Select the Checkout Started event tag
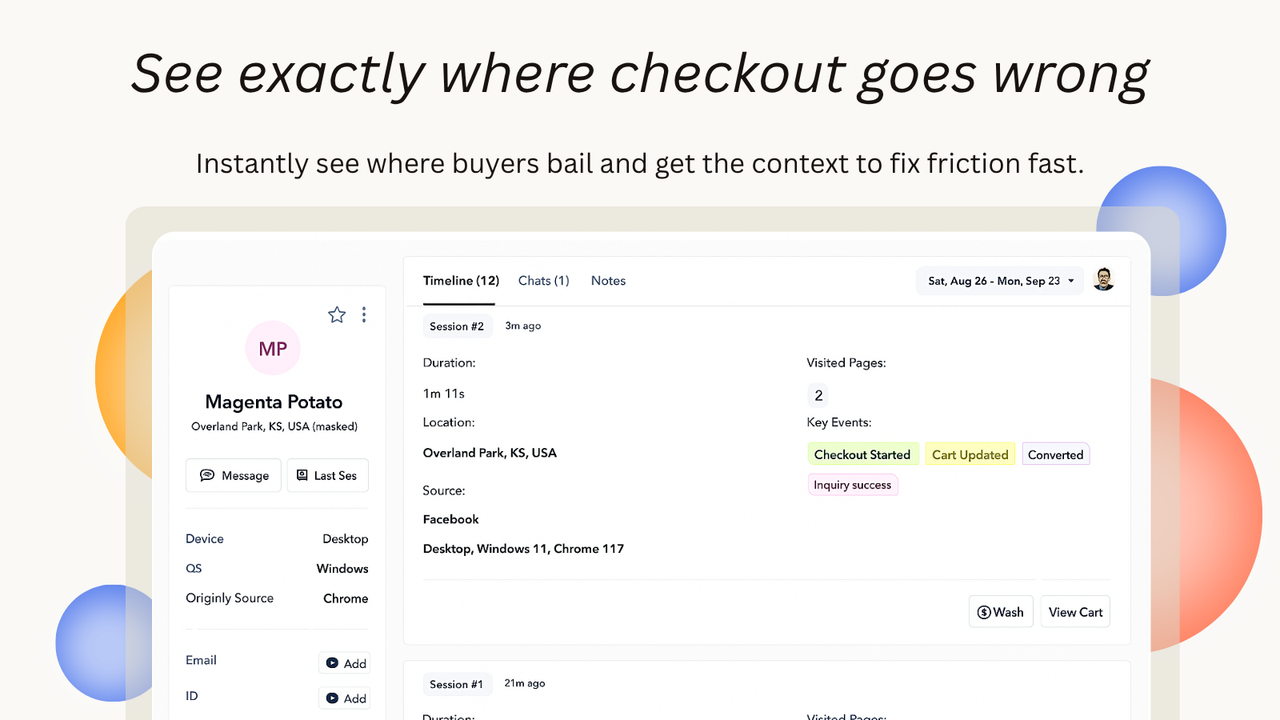The height and width of the screenshot is (720, 1280). (x=862, y=455)
